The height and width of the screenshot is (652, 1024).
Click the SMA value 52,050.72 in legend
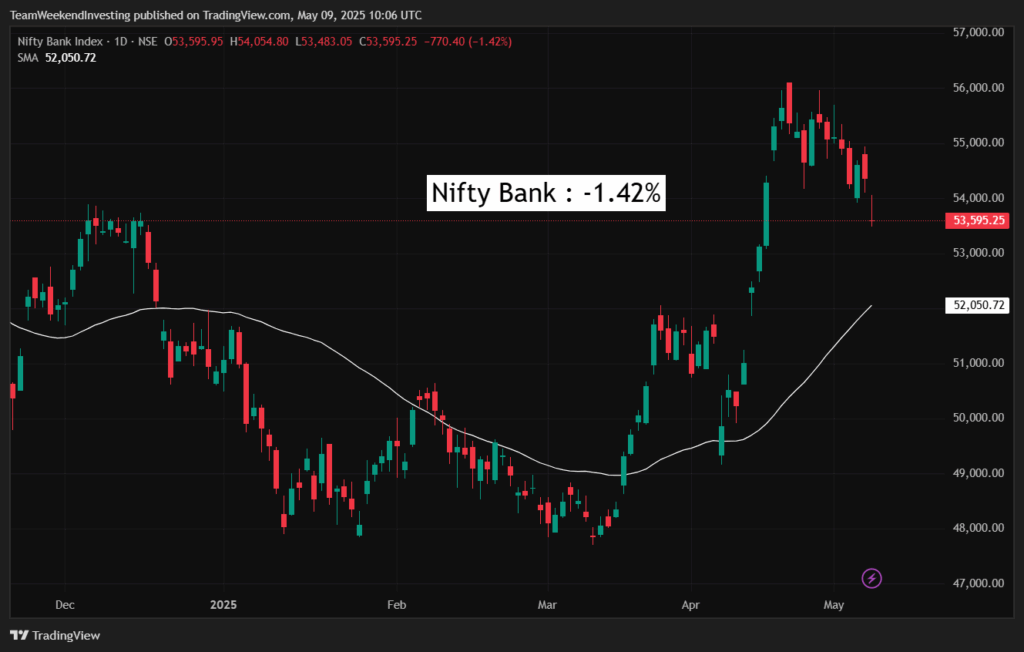pyautogui.click(x=71, y=57)
